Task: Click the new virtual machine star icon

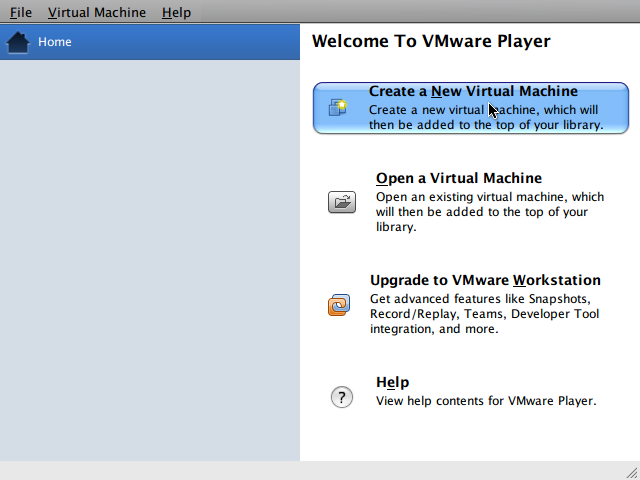Action: (x=338, y=107)
